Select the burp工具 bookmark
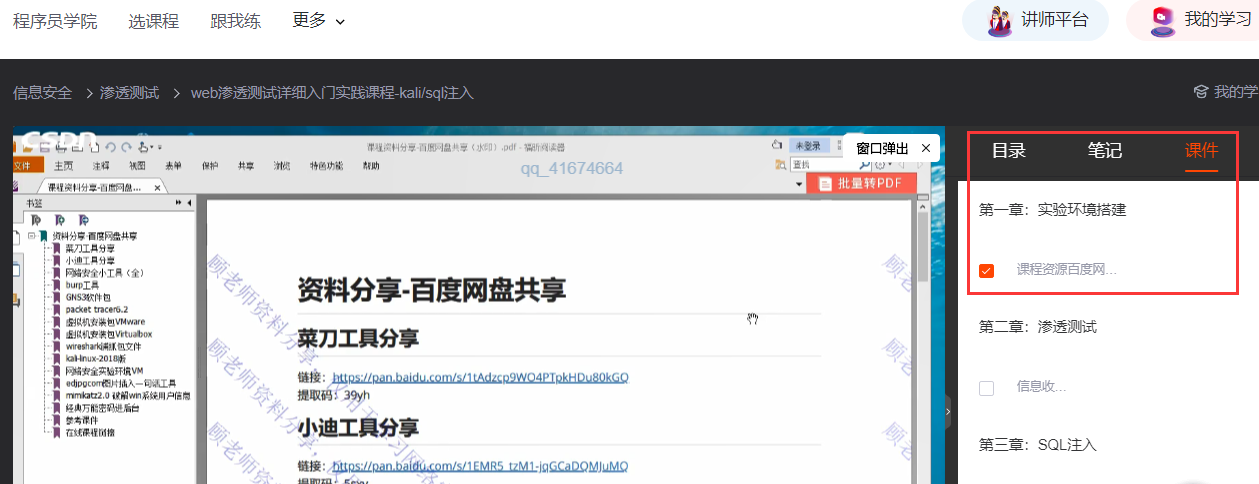 pos(82,285)
